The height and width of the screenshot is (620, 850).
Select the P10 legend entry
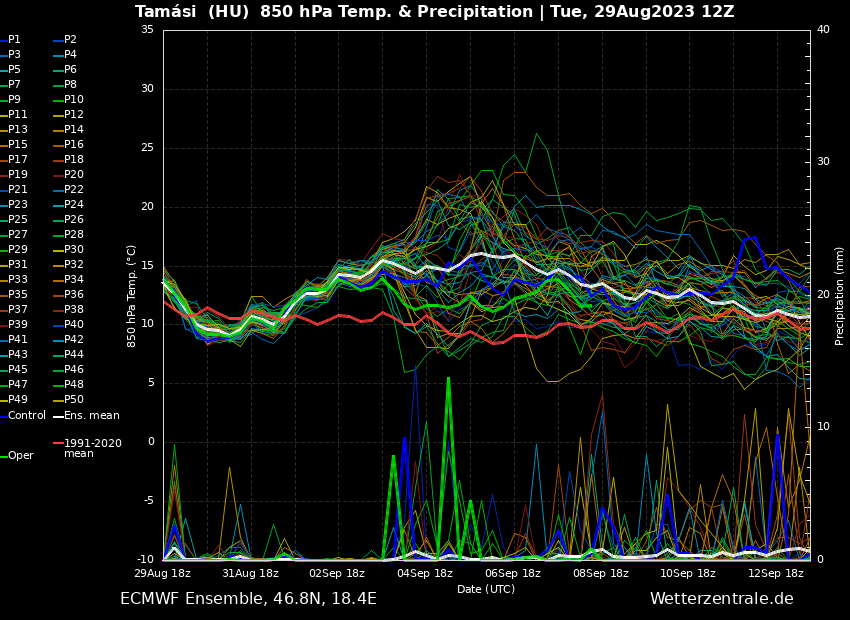tap(74, 100)
